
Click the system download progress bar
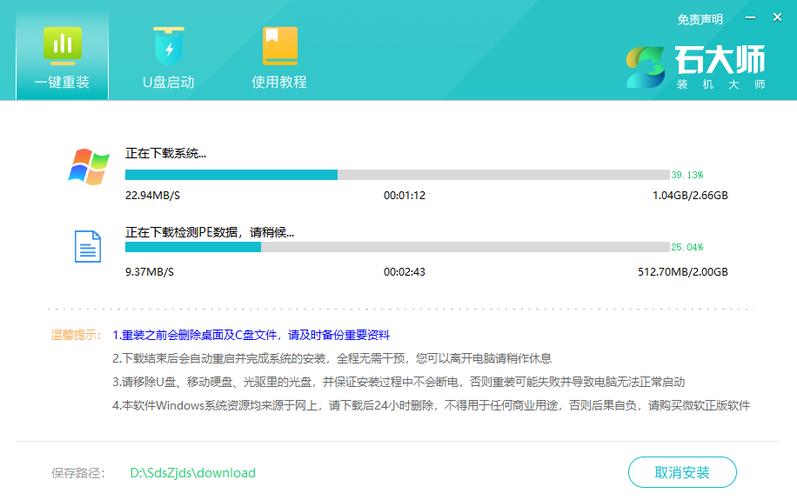397,175
